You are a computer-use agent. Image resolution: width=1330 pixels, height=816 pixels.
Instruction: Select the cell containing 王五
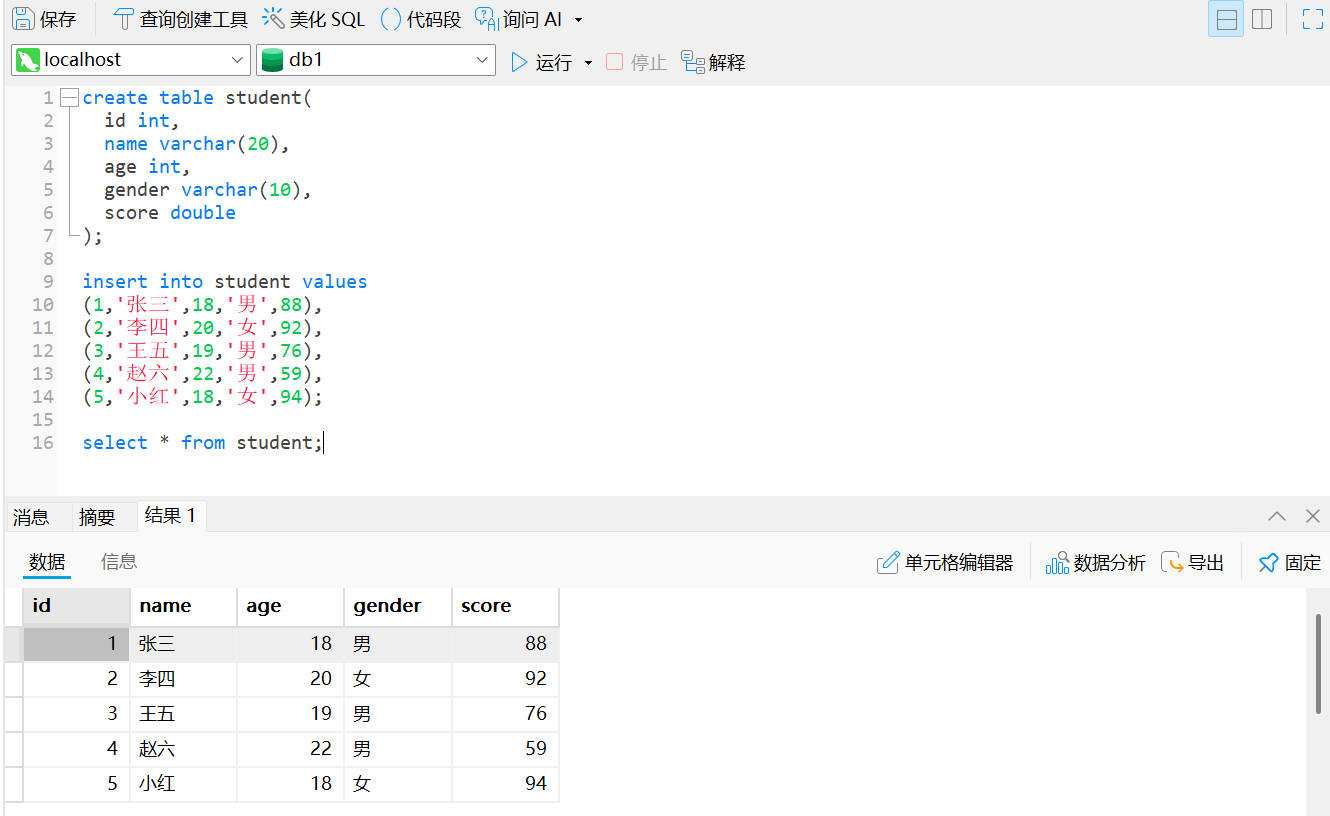(x=184, y=714)
